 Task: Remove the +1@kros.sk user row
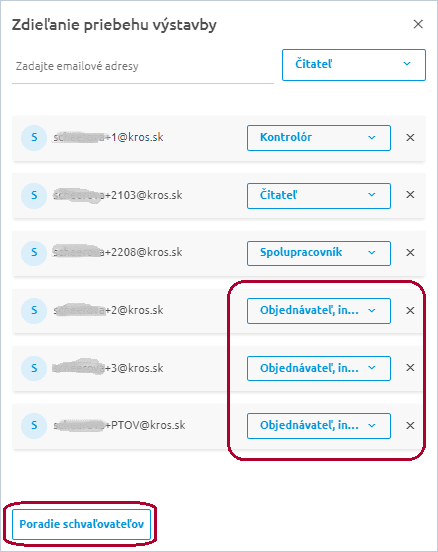[x=410, y=138]
